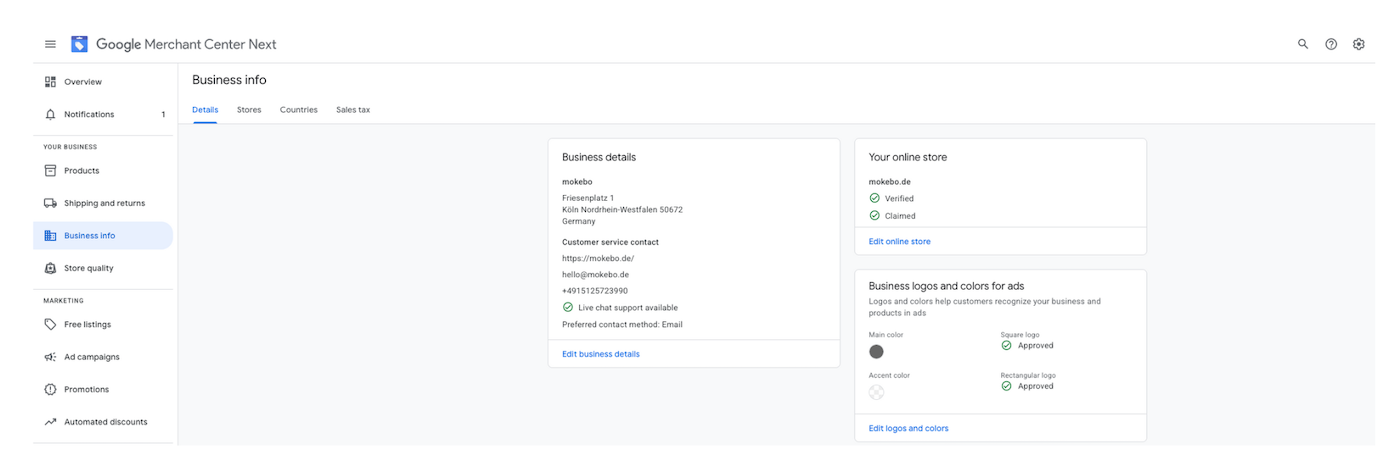The image size is (1400, 466).
Task: Click the Store quality badge icon
Action: click(x=50, y=268)
